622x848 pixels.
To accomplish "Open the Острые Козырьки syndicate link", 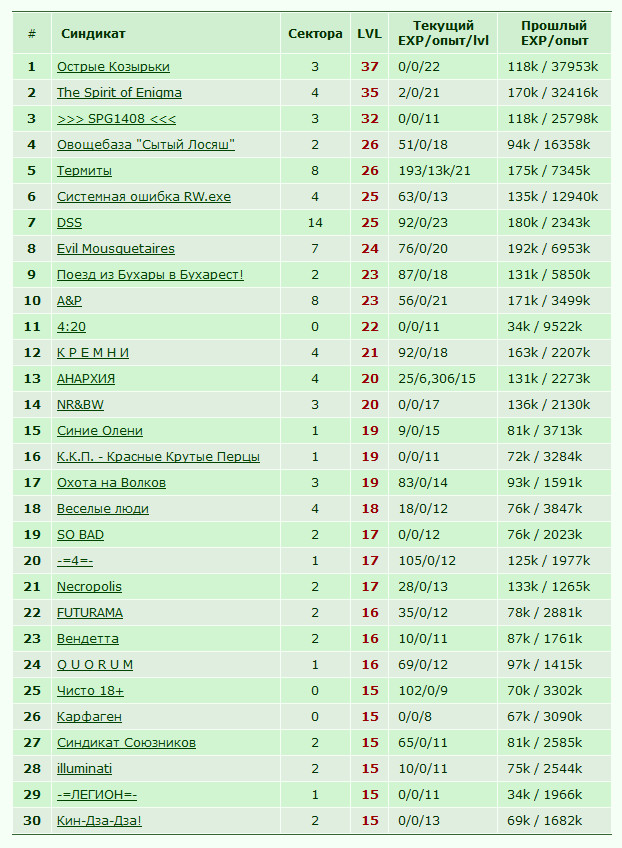I will pyautogui.click(x=113, y=67).
